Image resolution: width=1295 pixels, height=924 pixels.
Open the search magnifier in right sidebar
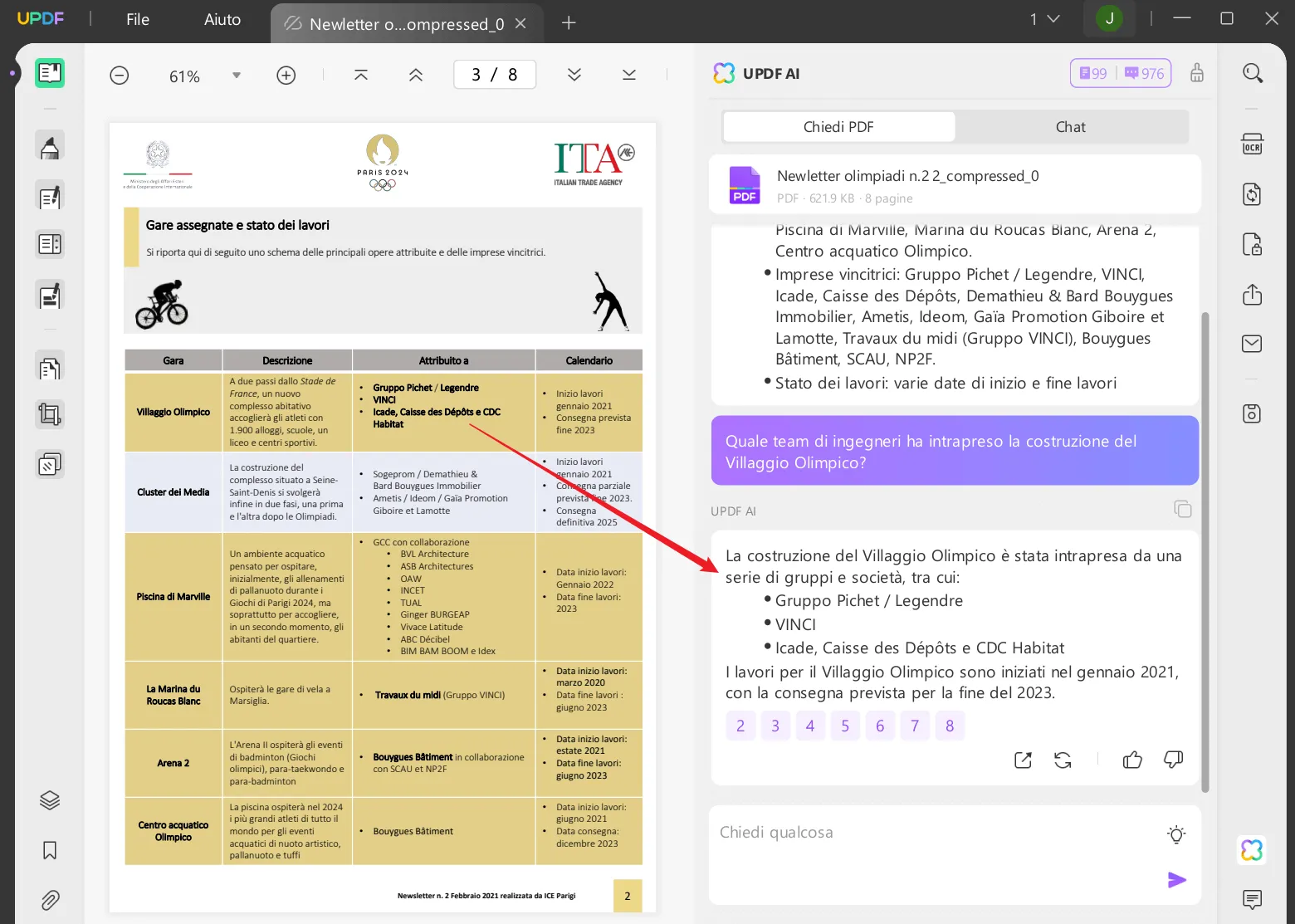point(1253,73)
